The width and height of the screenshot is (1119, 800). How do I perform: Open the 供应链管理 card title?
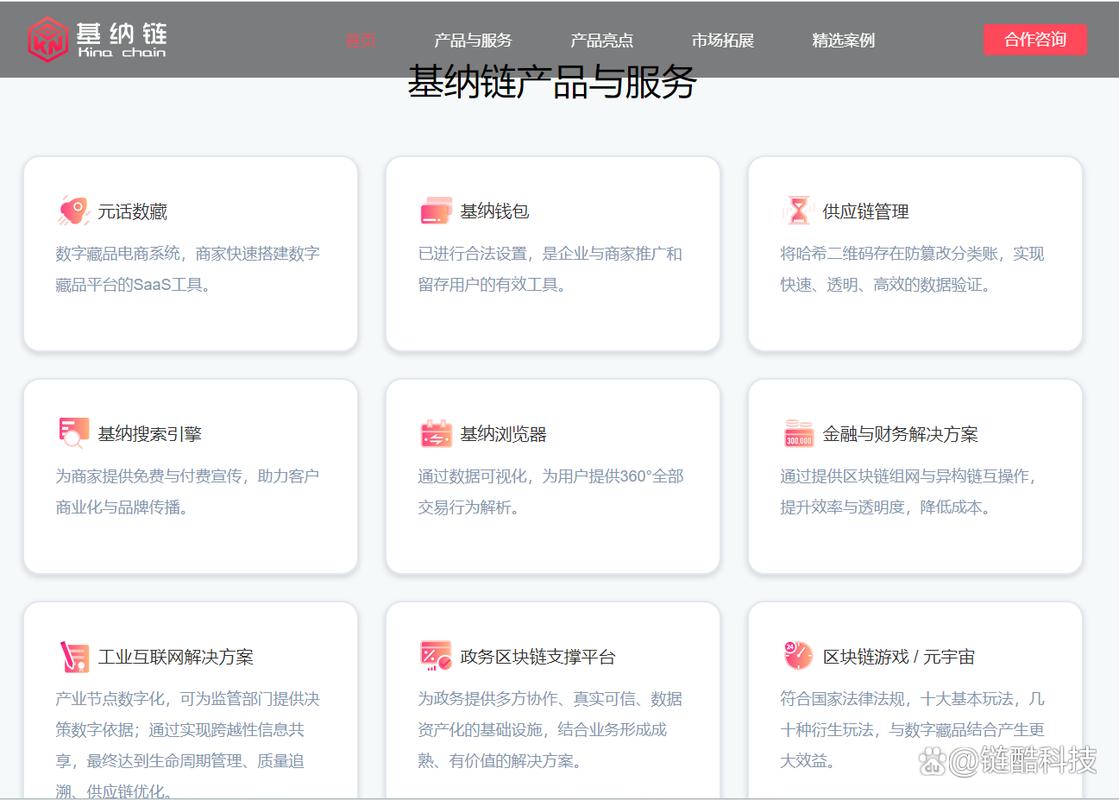click(866, 212)
